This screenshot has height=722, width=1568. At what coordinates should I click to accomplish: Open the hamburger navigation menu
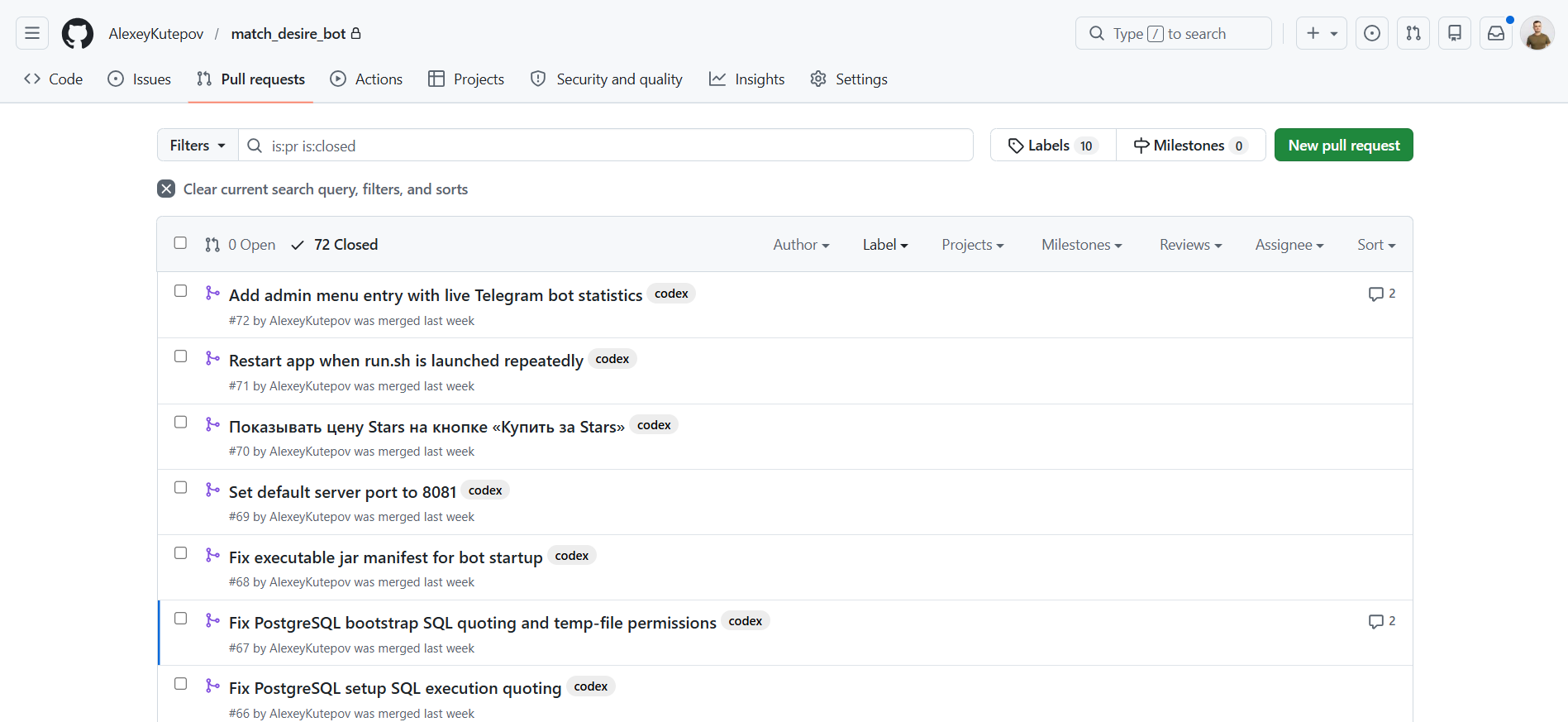(32, 33)
